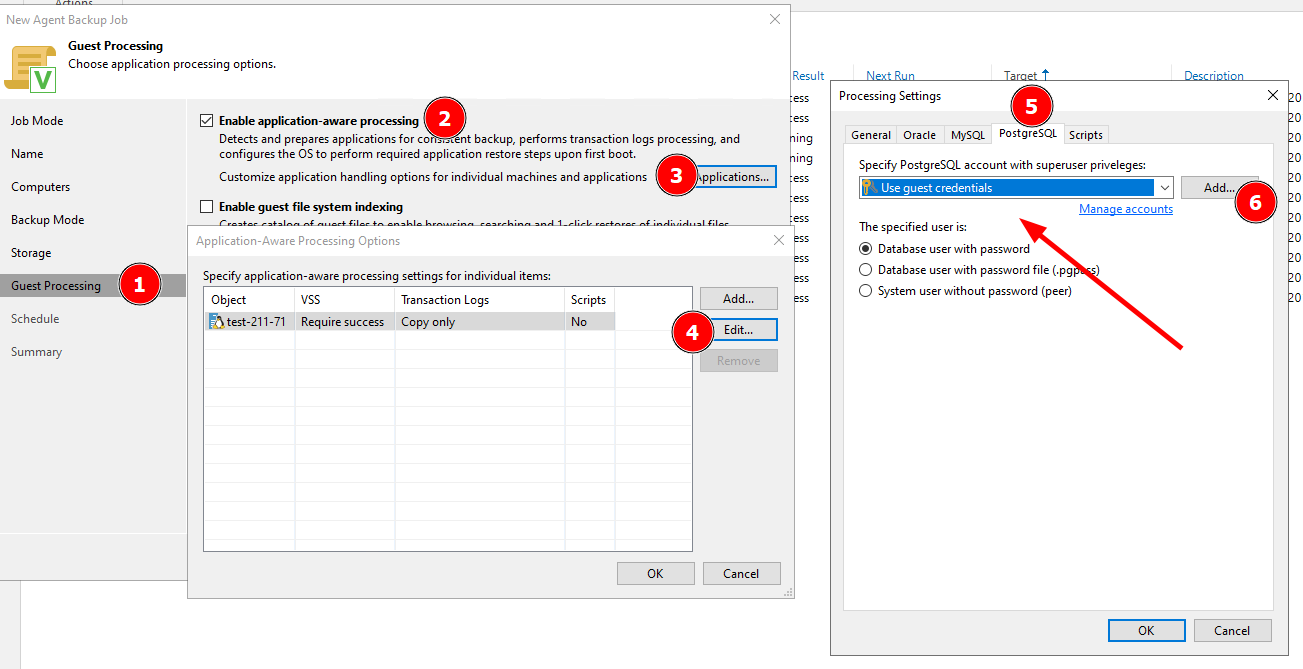Image resolution: width=1303 pixels, height=669 pixels.
Task: Click the Result column header in background
Action: [808, 76]
